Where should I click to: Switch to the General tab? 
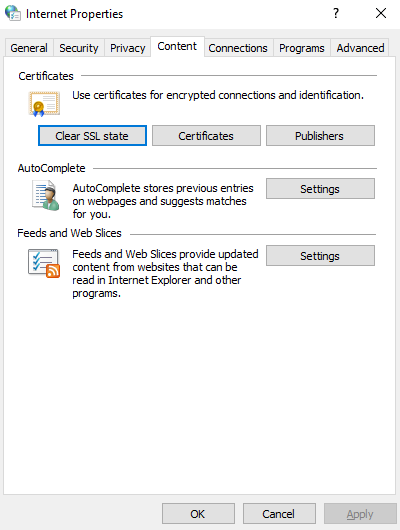tap(29, 48)
